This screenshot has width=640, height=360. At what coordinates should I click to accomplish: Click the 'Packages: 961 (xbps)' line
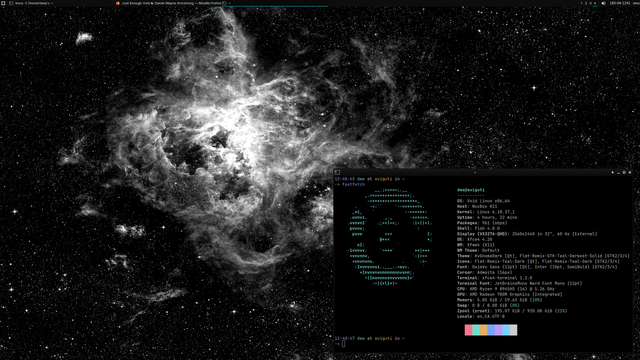coord(482,223)
